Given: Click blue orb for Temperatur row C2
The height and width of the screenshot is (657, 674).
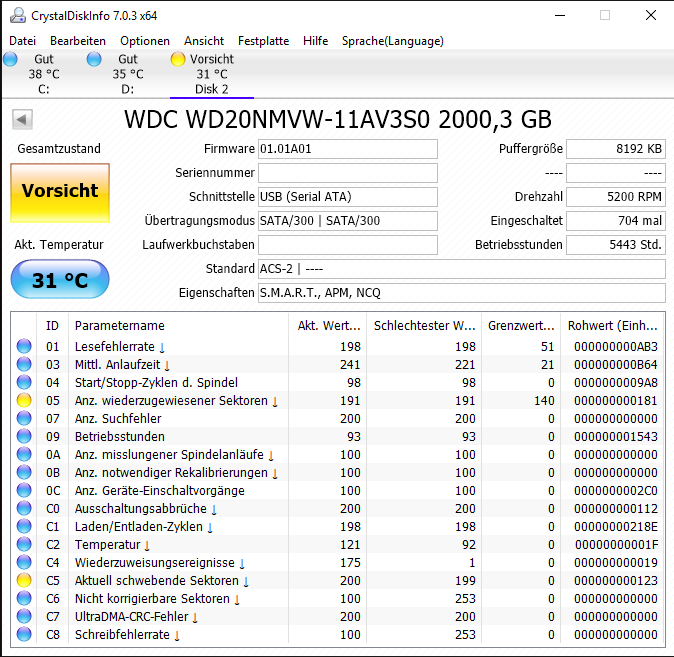Looking at the screenshot, I should (x=24, y=545).
